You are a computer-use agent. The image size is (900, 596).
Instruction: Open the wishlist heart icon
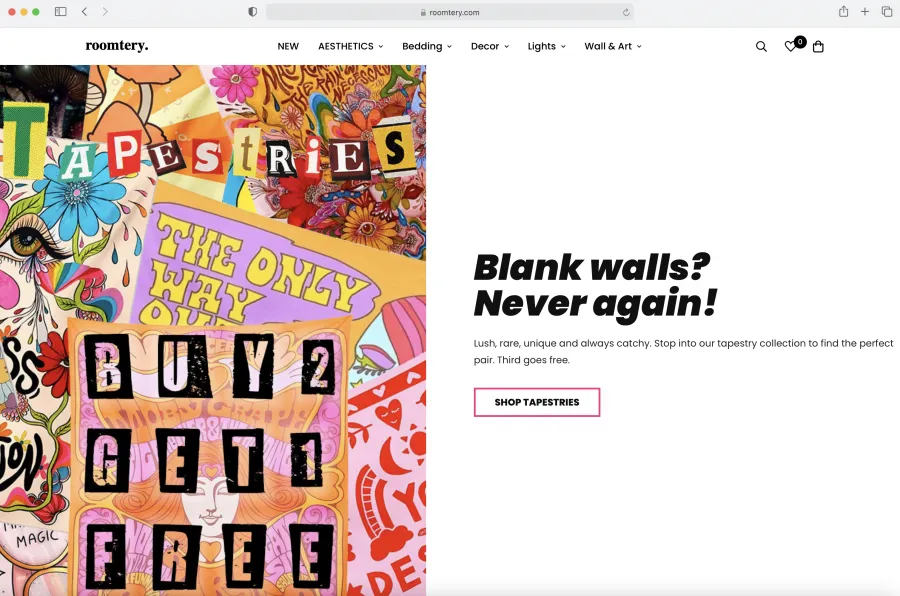coord(790,47)
